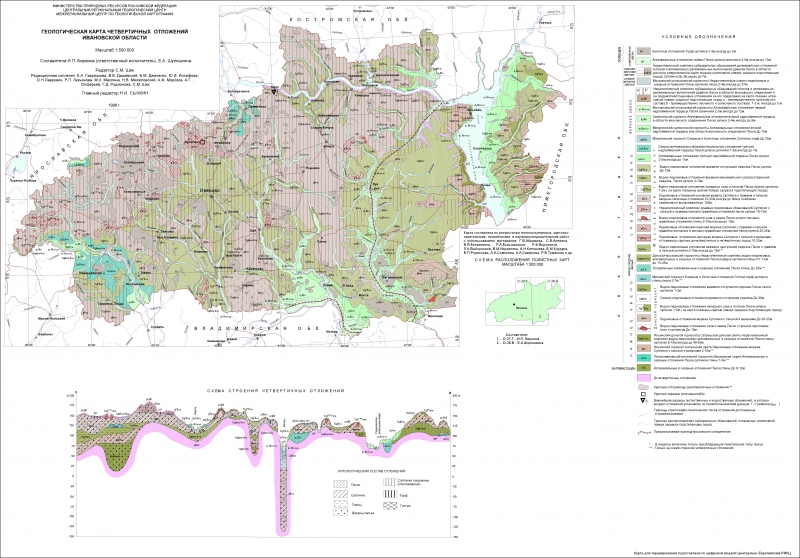
Task: Click the pink erratic boulder blob symbol
Action: 643,387
